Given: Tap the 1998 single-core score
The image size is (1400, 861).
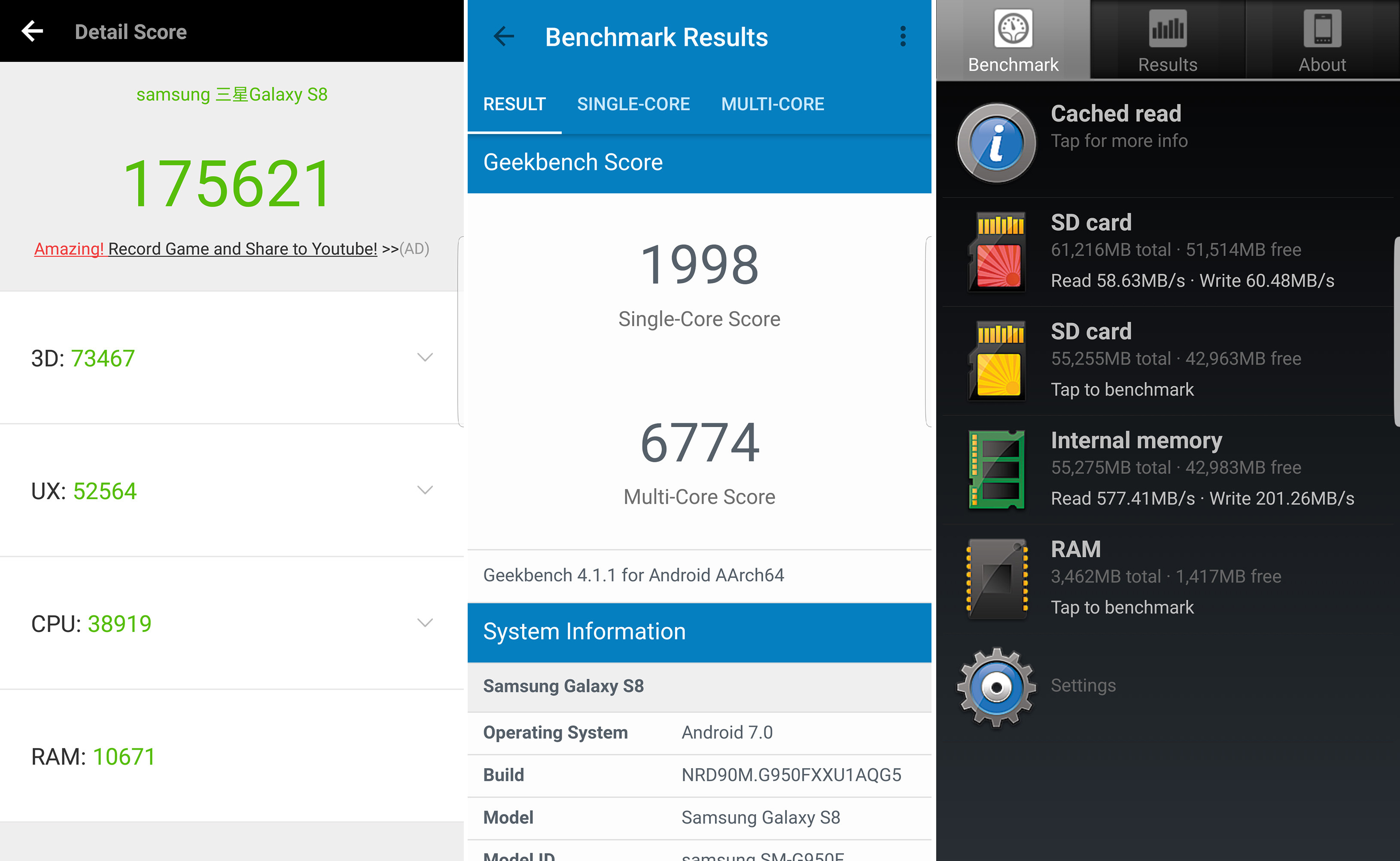Looking at the screenshot, I should pyautogui.click(x=700, y=265).
